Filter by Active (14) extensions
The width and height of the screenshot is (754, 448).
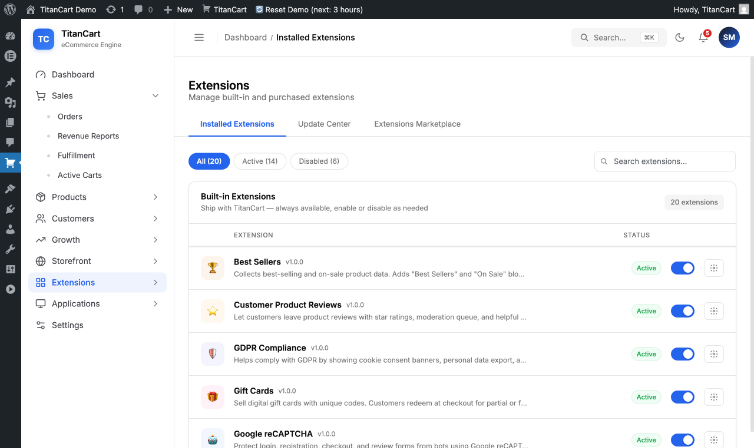pos(260,161)
